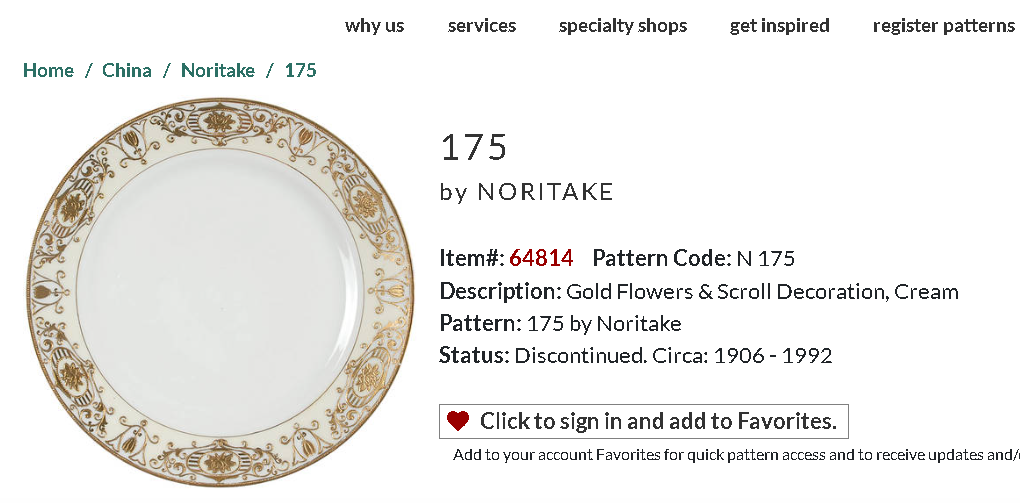Click the 'Discontinued. Circa: 1906 - 1992' status text
This screenshot has height=503, width=1020.
pos(673,356)
